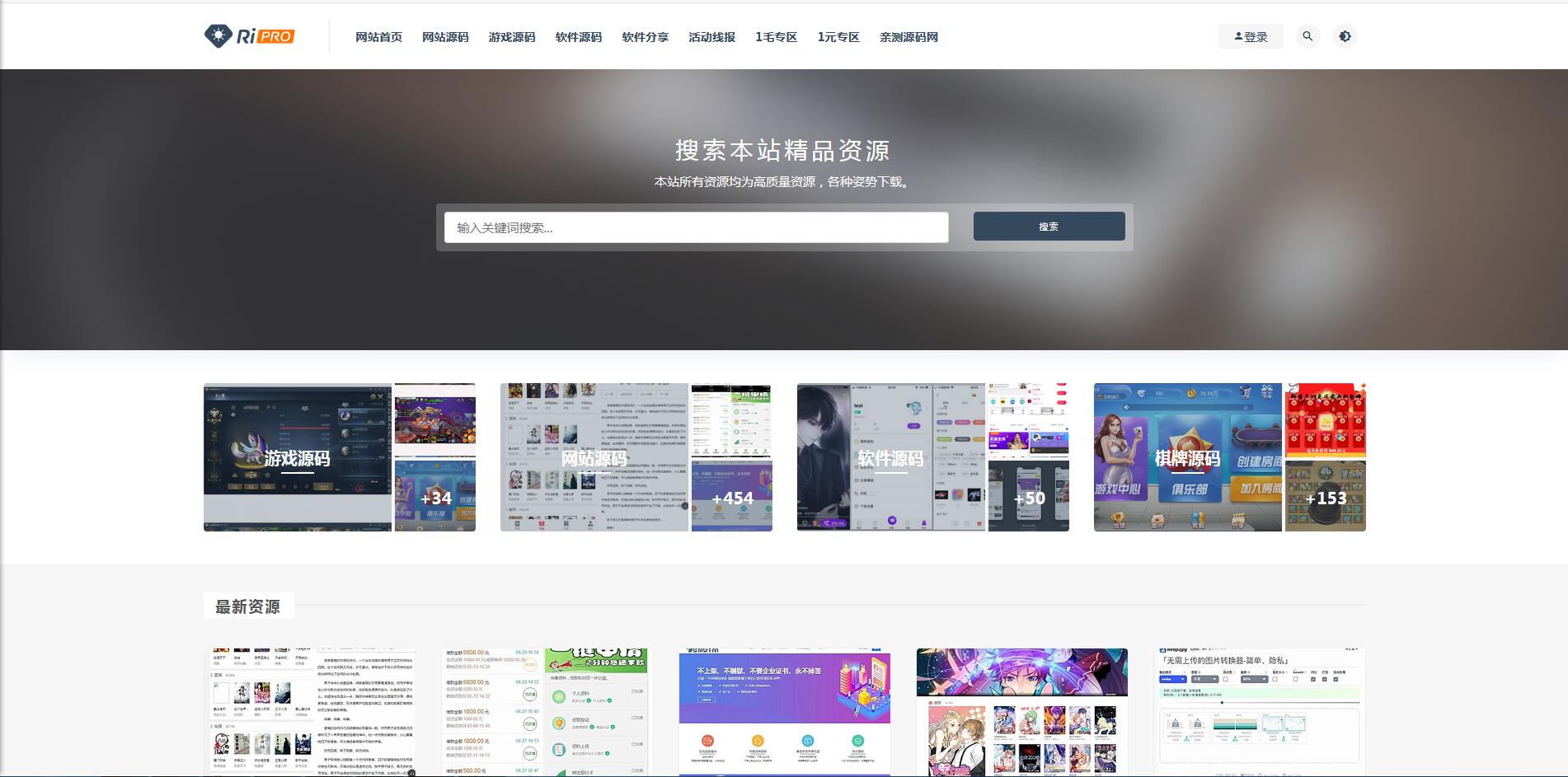Click the +153 thumbnail tile
The width and height of the screenshot is (1568, 777).
pos(1326,496)
